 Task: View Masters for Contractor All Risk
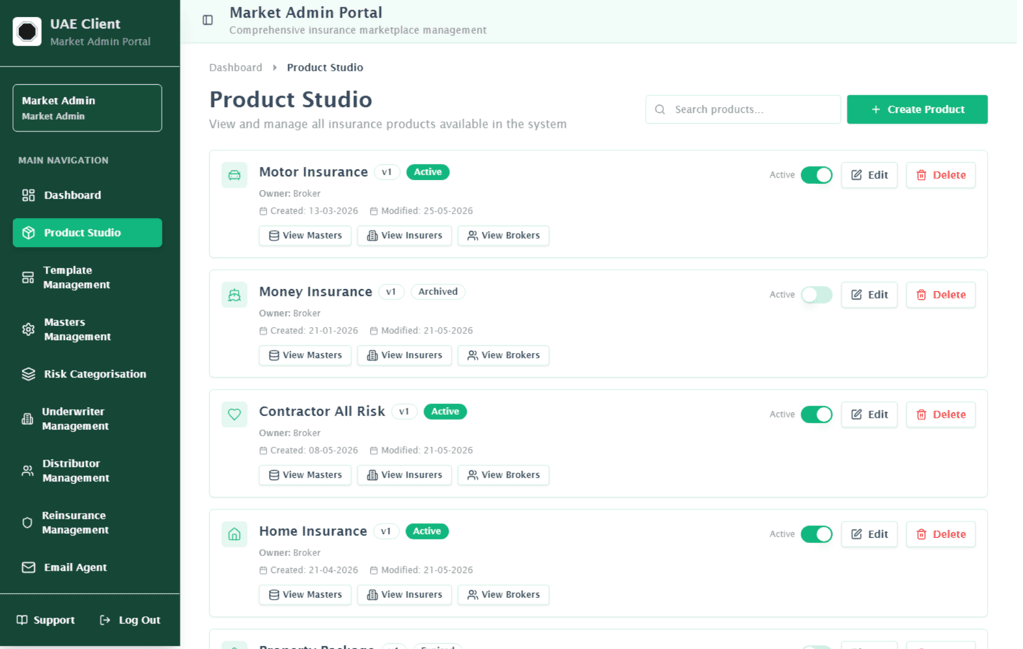305,475
